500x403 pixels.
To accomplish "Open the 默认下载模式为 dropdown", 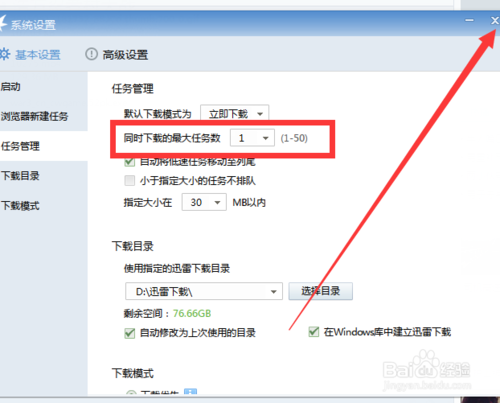I will tap(234, 113).
